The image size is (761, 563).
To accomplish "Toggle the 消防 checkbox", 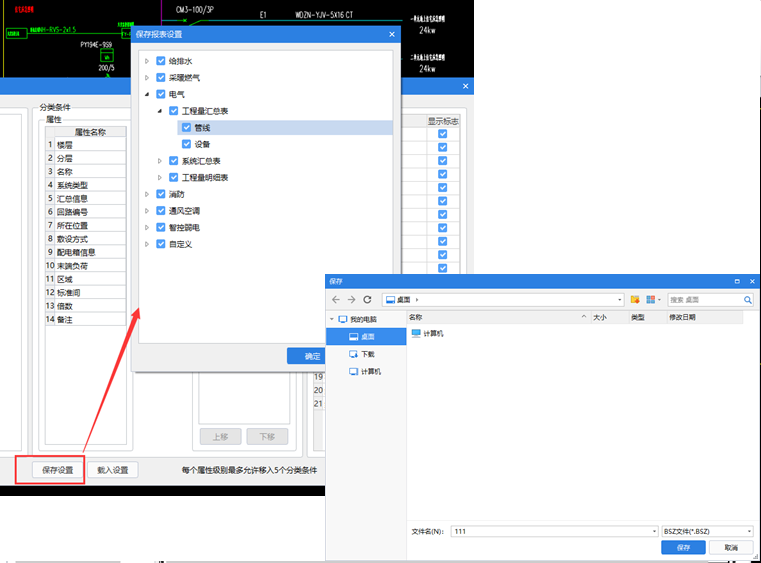I will (x=161, y=194).
